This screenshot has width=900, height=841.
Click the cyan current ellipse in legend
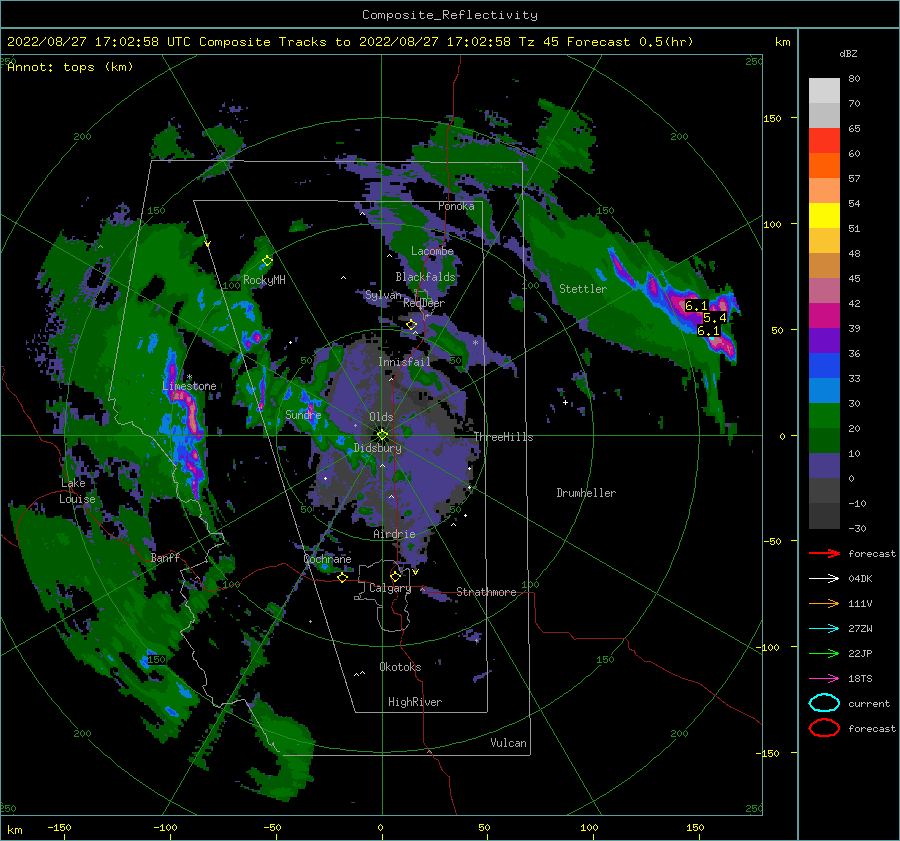824,703
